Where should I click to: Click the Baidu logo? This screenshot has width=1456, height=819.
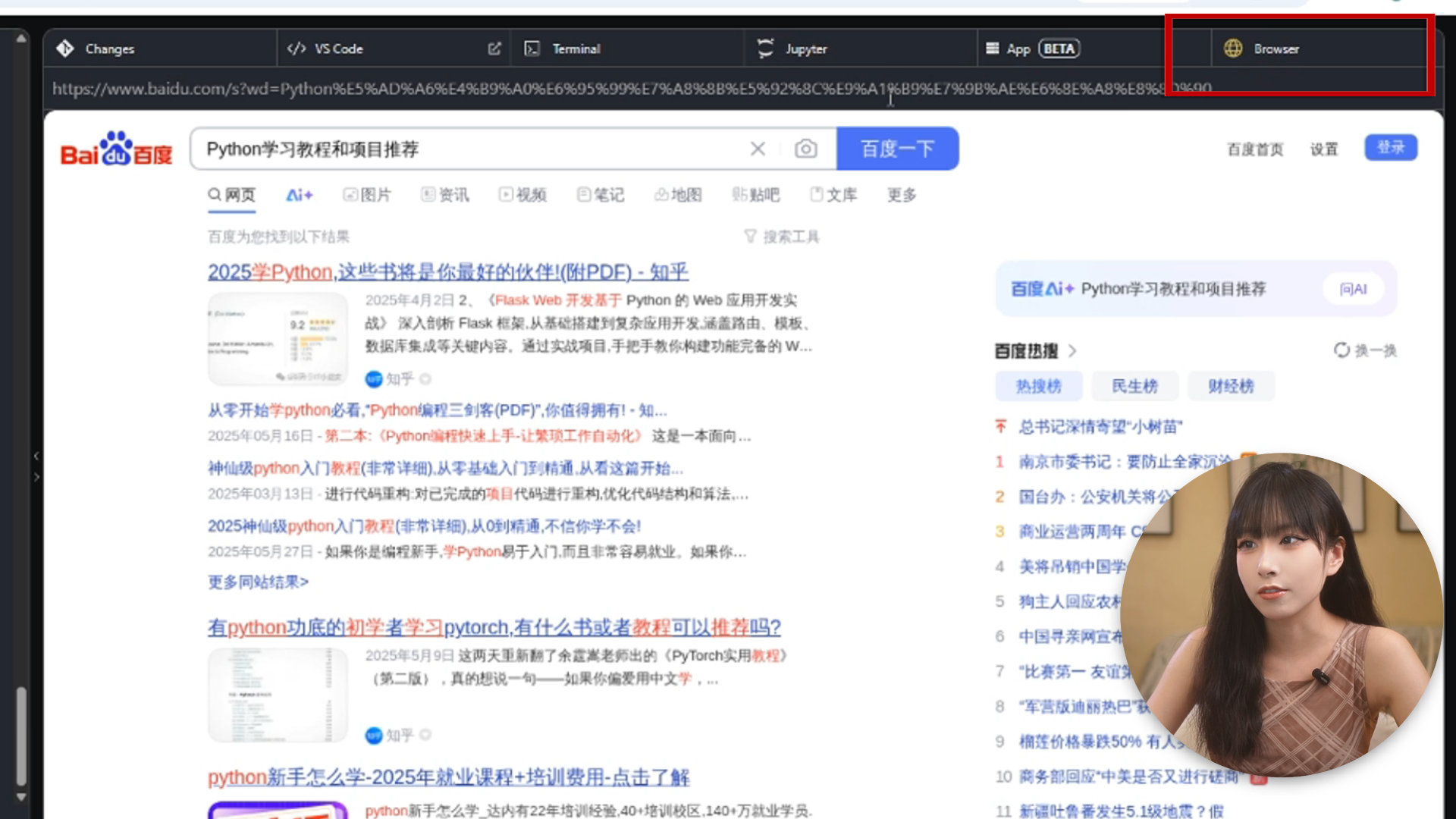[117, 149]
